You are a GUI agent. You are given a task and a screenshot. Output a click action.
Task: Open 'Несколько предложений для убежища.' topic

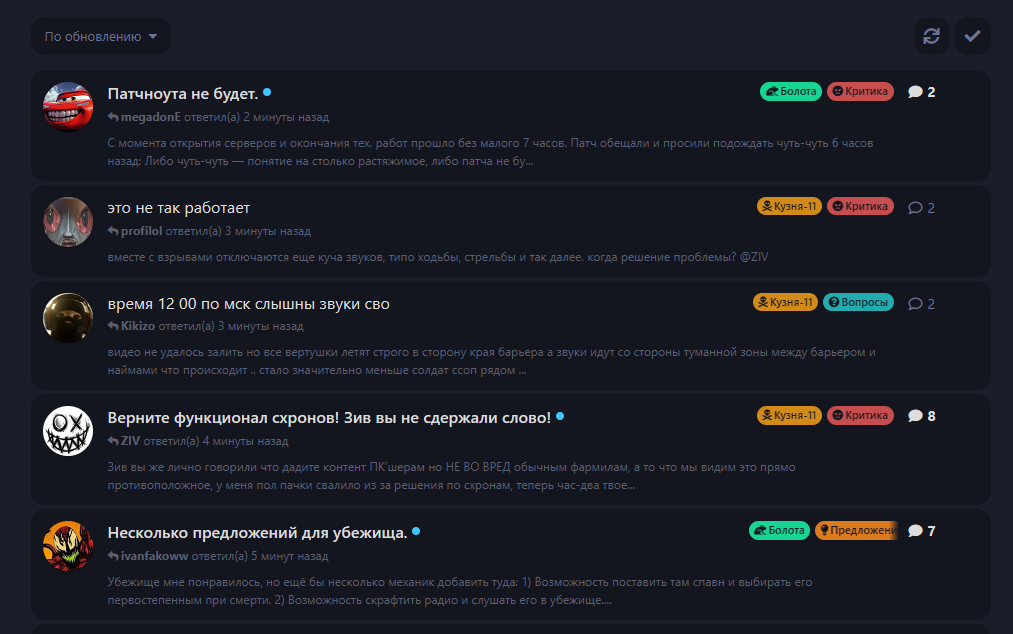pyautogui.click(x=257, y=532)
